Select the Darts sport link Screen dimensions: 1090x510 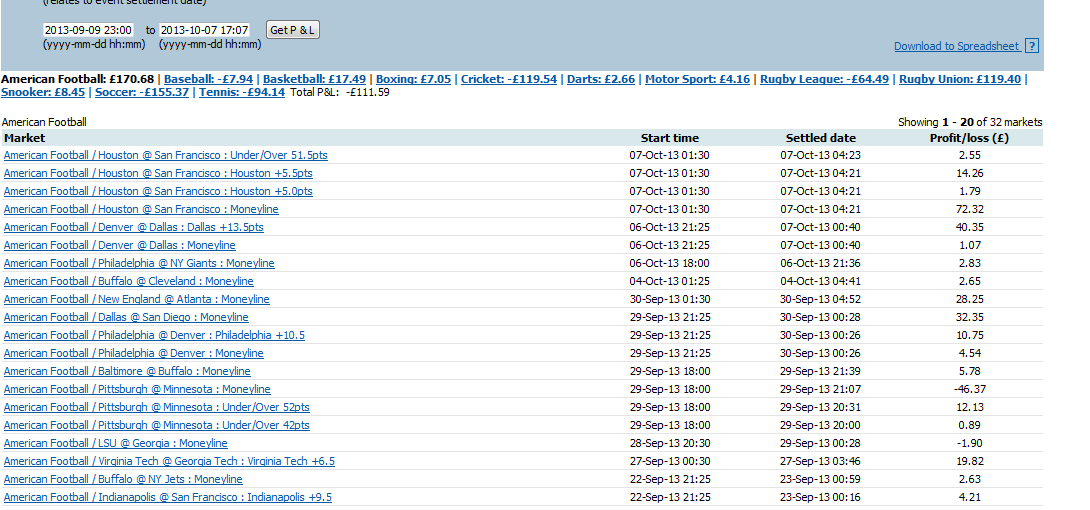point(601,79)
